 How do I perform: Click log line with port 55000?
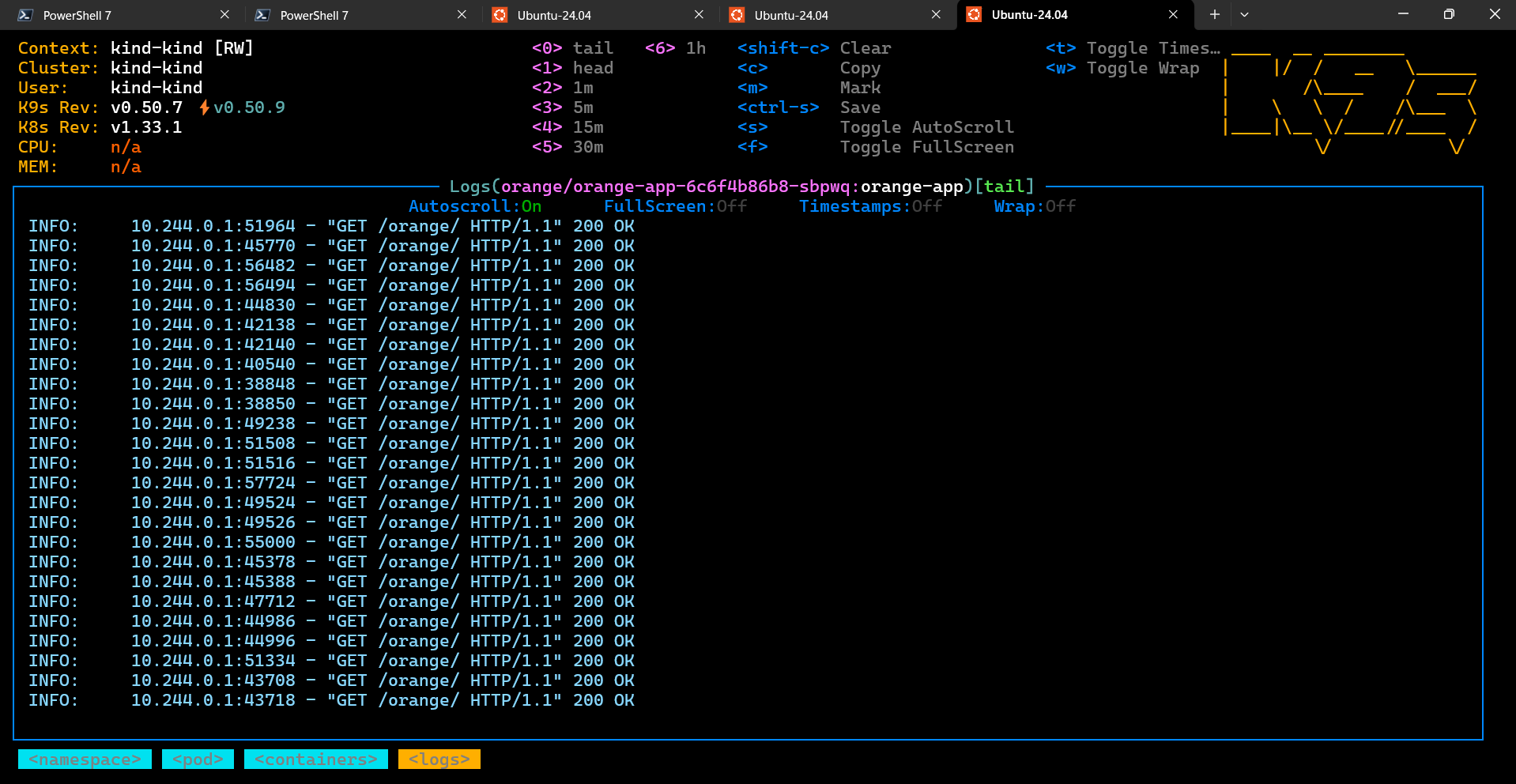tap(331, 542)
